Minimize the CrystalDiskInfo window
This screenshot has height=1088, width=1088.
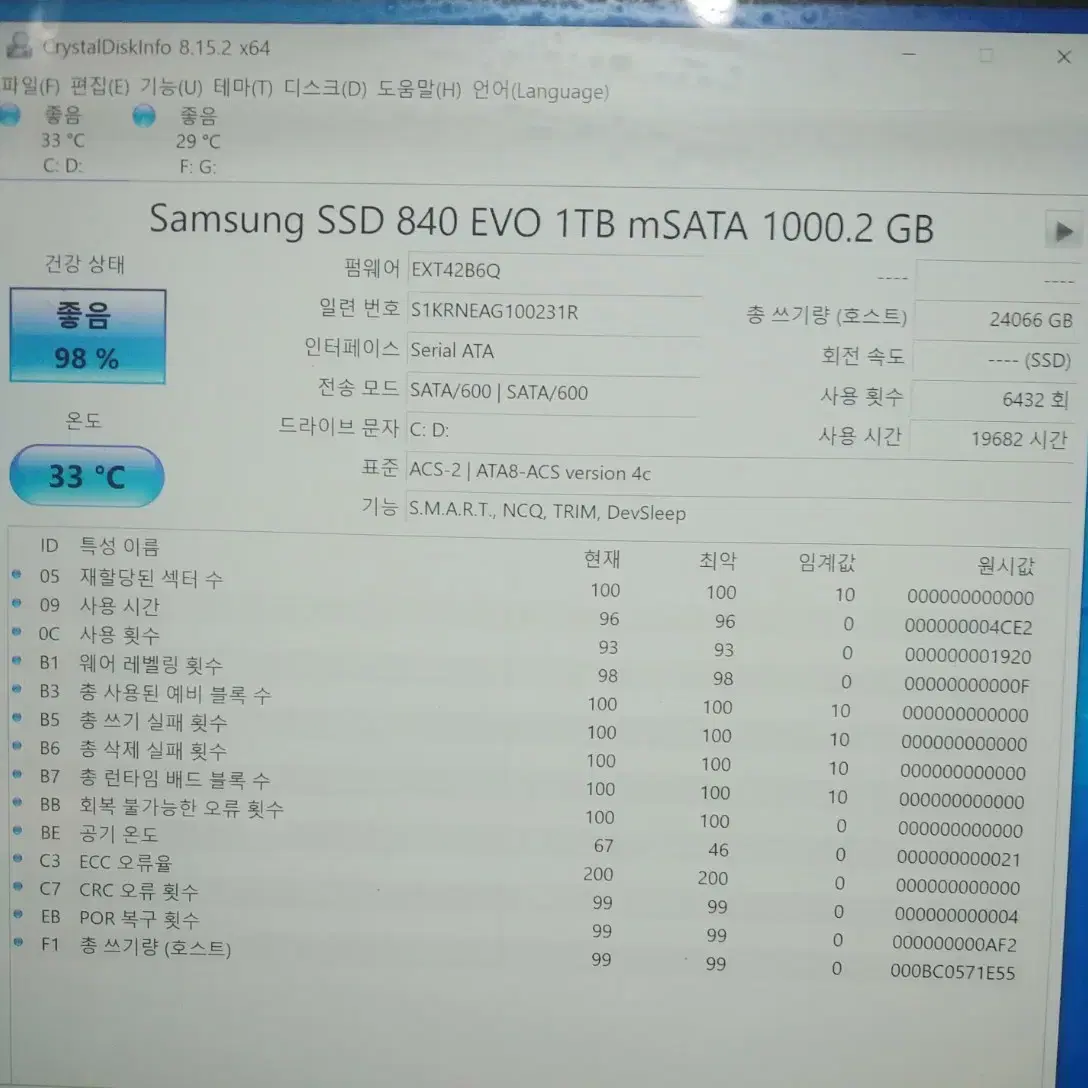point(909,54)
